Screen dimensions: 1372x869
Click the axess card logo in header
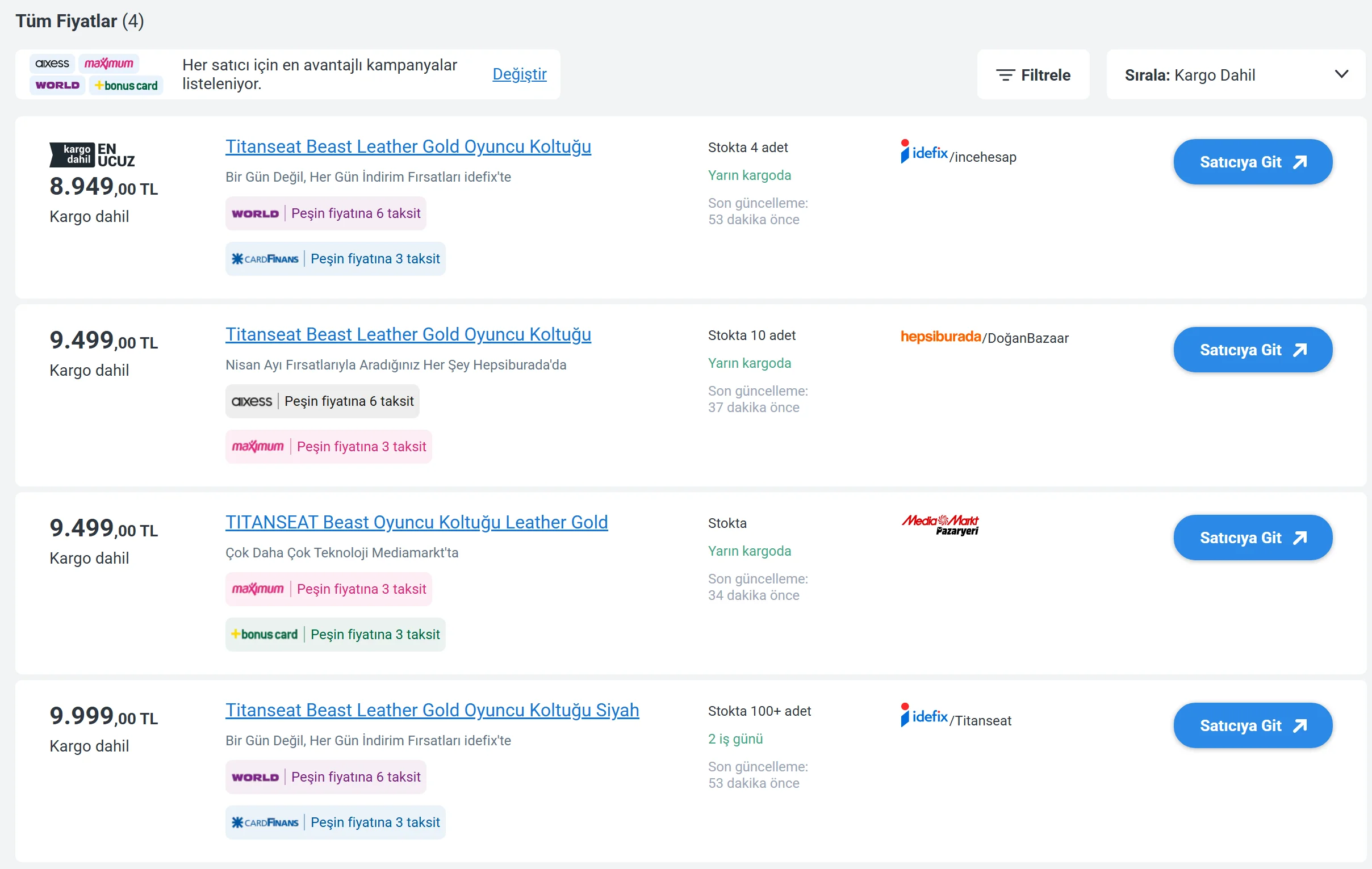click(x=52, y=63)
